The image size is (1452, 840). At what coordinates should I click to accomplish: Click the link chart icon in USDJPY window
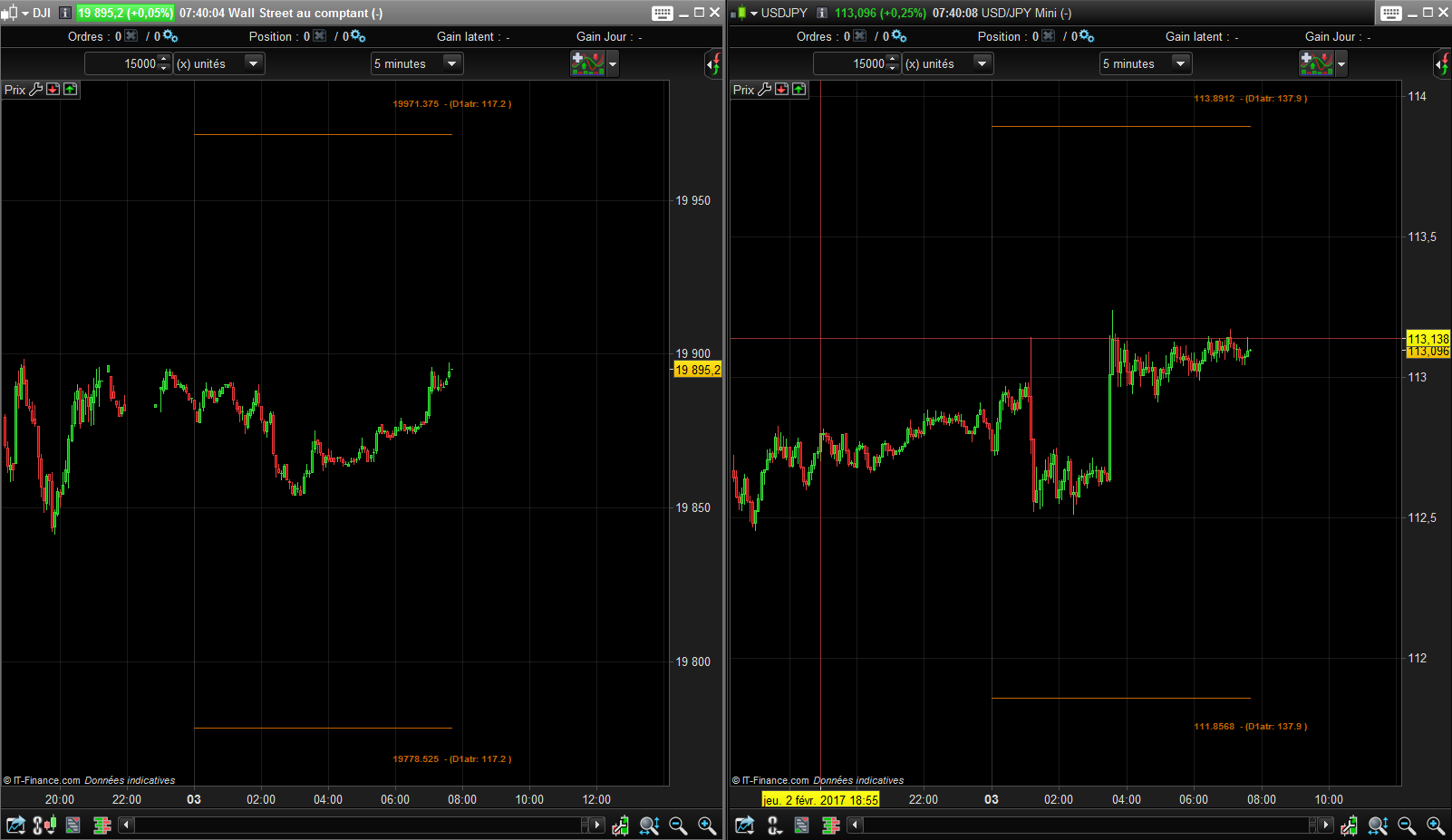[774, 826]
